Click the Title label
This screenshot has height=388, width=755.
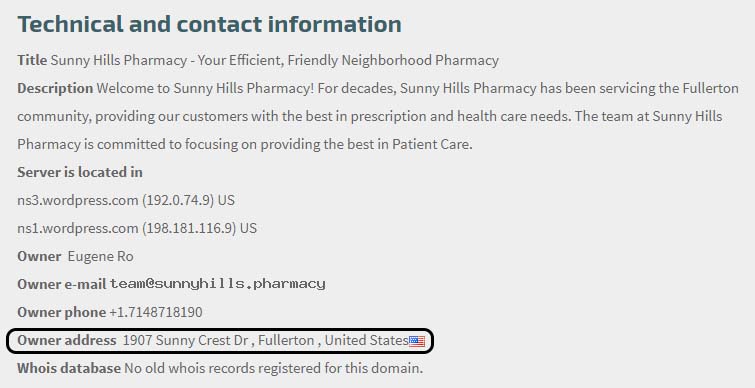32,60
